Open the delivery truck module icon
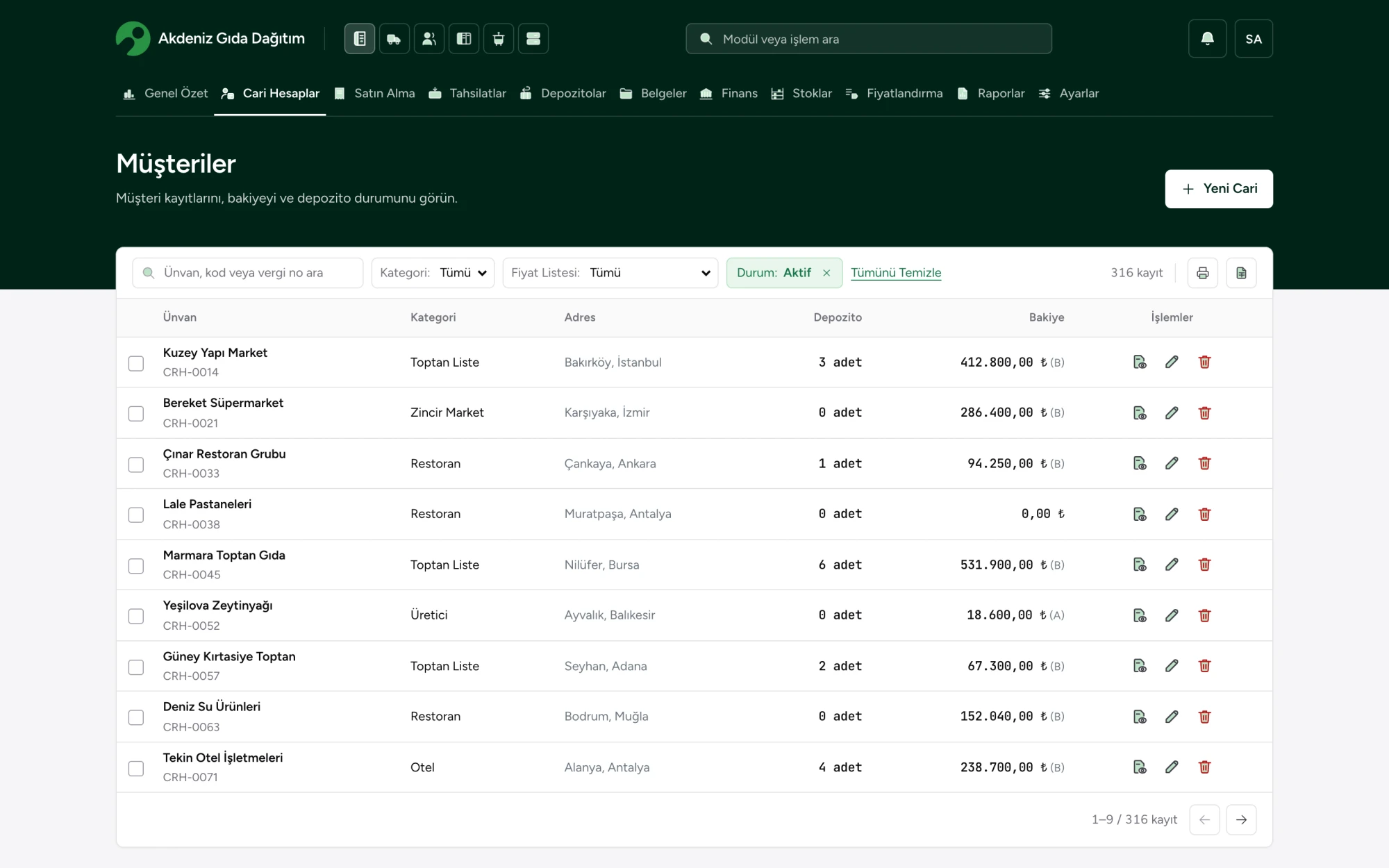This screenshot has width=1389, height=868. (x=394, y=39)
